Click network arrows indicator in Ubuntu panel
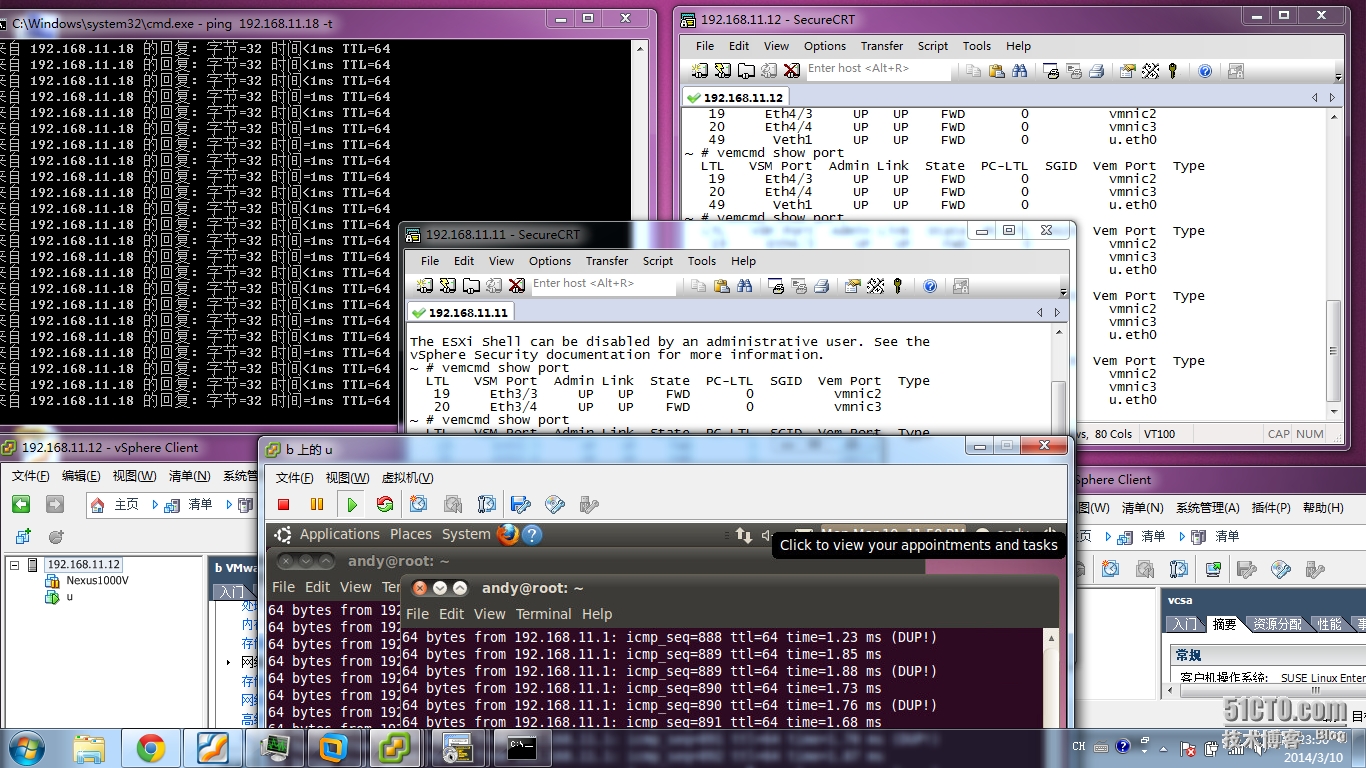The width and height of the screenshot is (1366, 768). point(743,535)
